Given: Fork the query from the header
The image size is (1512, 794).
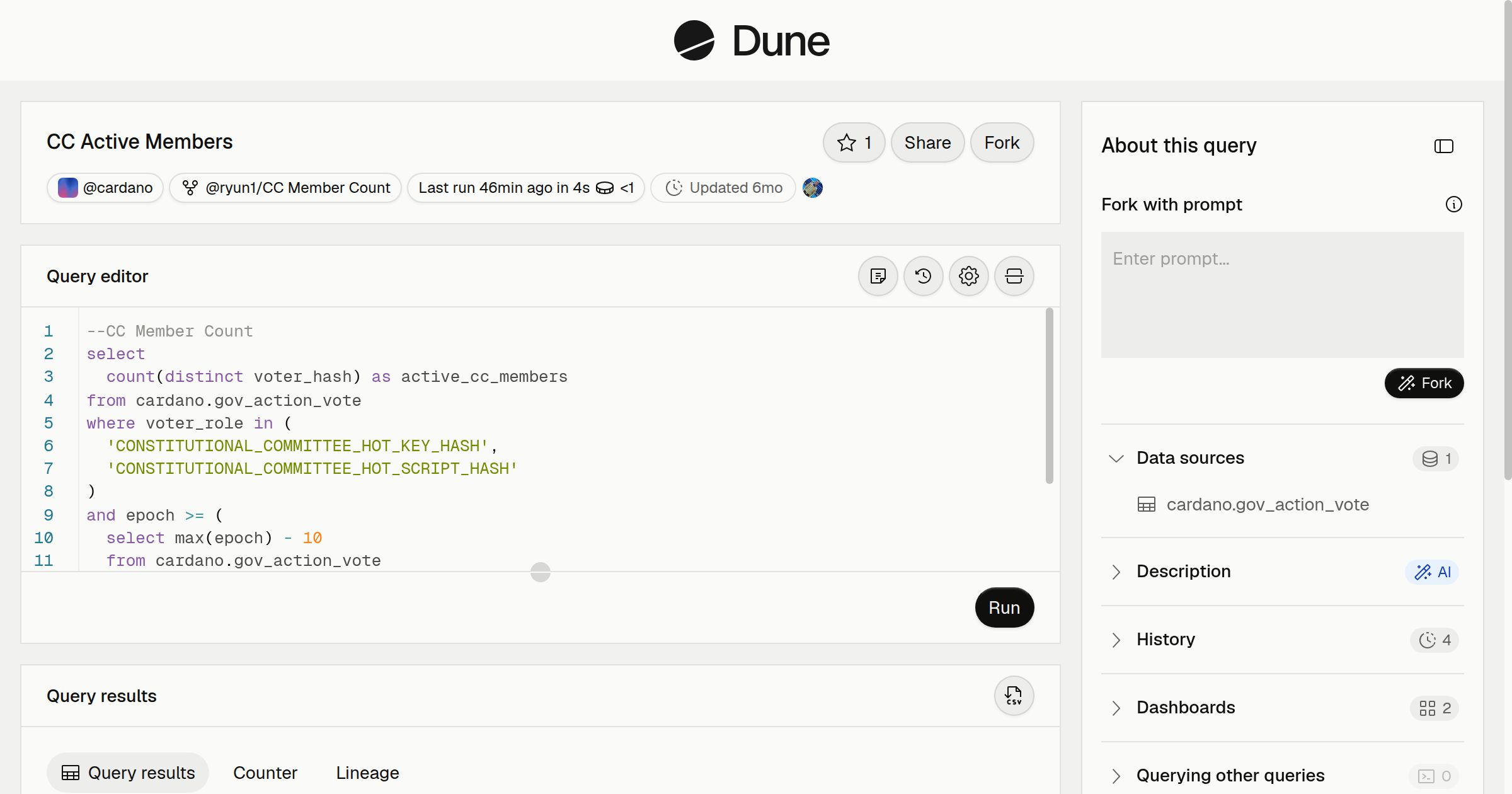Looking at the screenshot, I should (x=1002, y=142).
